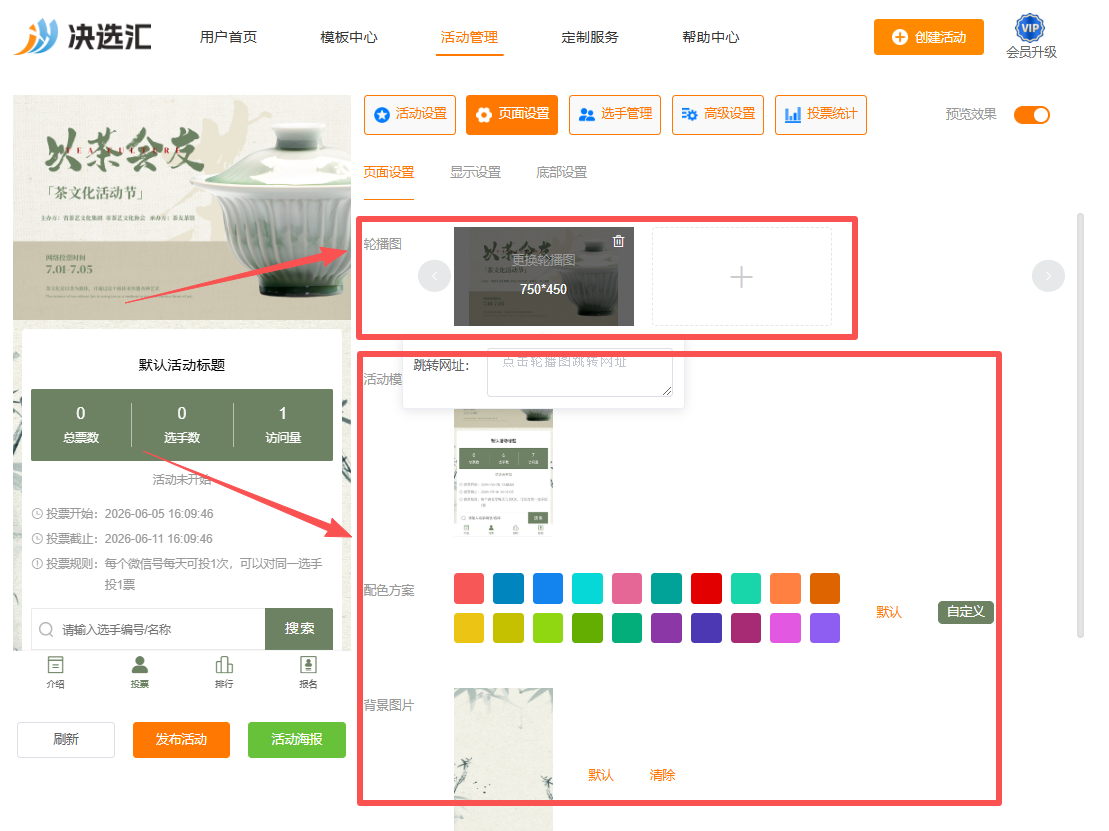The width and height of the screenshot is (1109, 831).
Task: Open the 活动设置 section button
Action: point(410,115)
